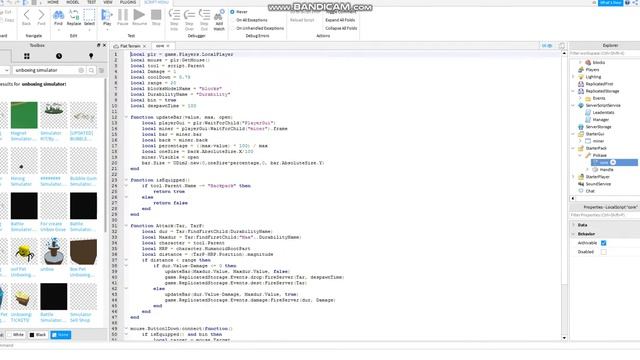Viewport: 640px width, 360px height.
Task: Select On Unhandled Exceptions option
Action: tap(257, 28)
